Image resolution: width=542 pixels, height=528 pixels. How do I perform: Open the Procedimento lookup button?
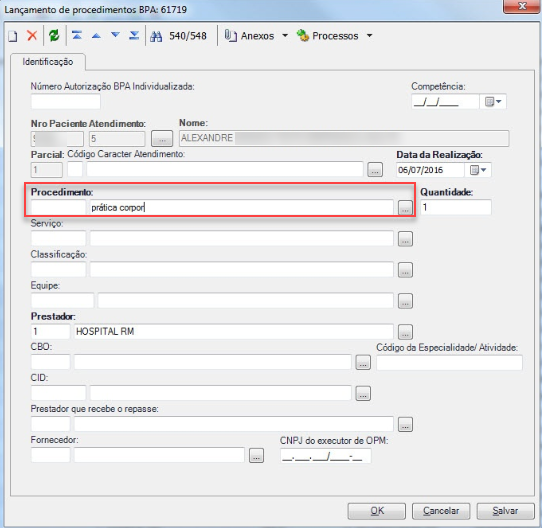pos(405,207)
